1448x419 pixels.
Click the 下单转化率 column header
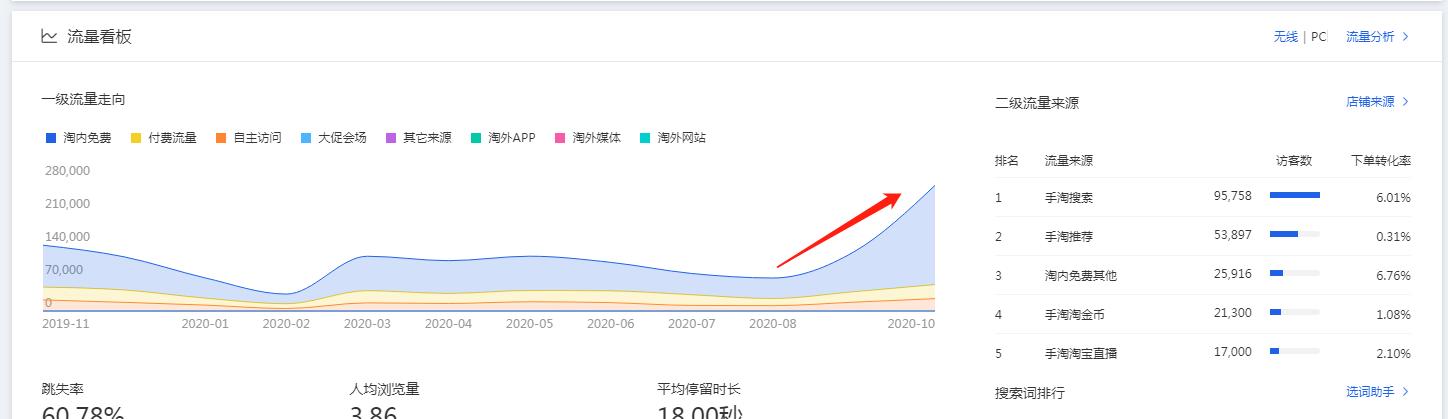[x=1381, y=160]
